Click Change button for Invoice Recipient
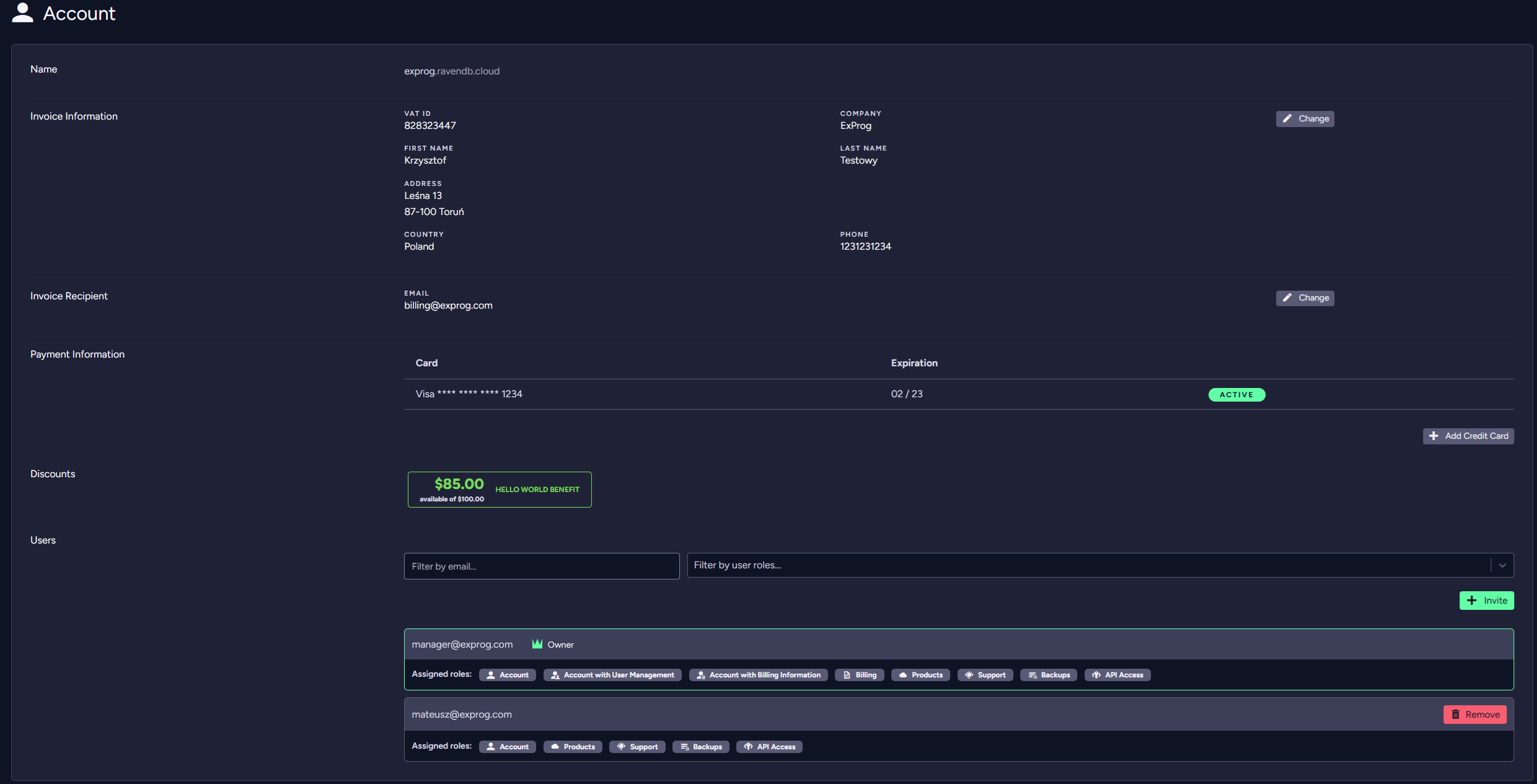This screenshot has height=784, width=1537. coord(1305,297)
